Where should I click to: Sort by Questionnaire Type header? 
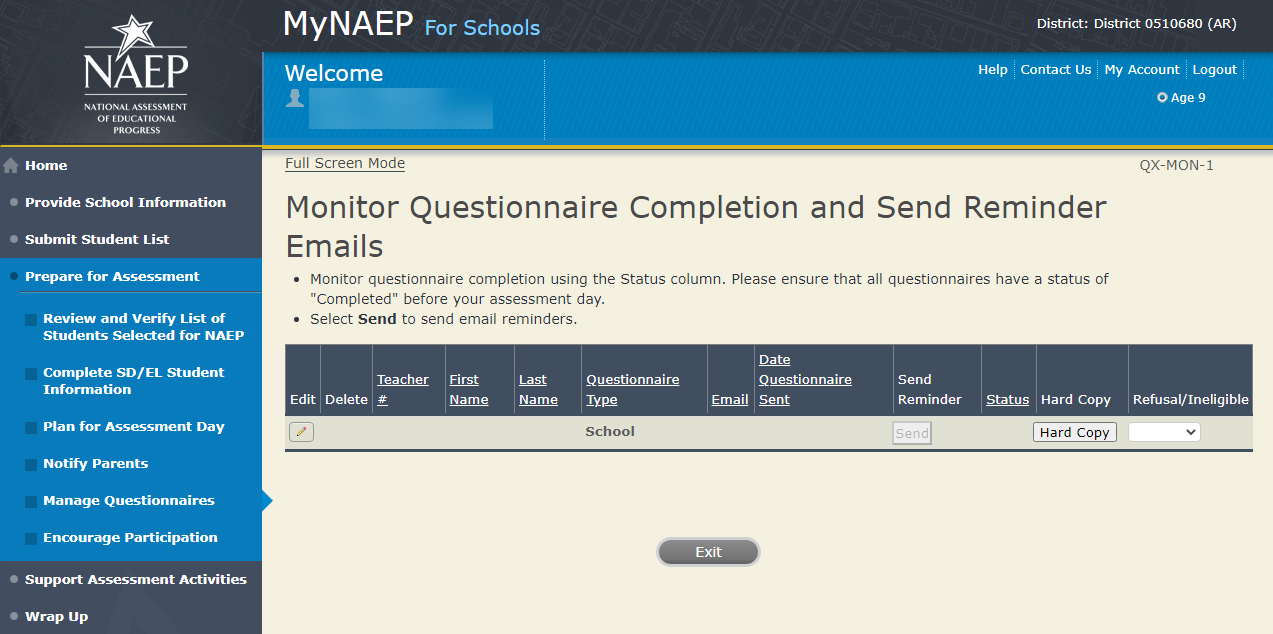(632, 389)
